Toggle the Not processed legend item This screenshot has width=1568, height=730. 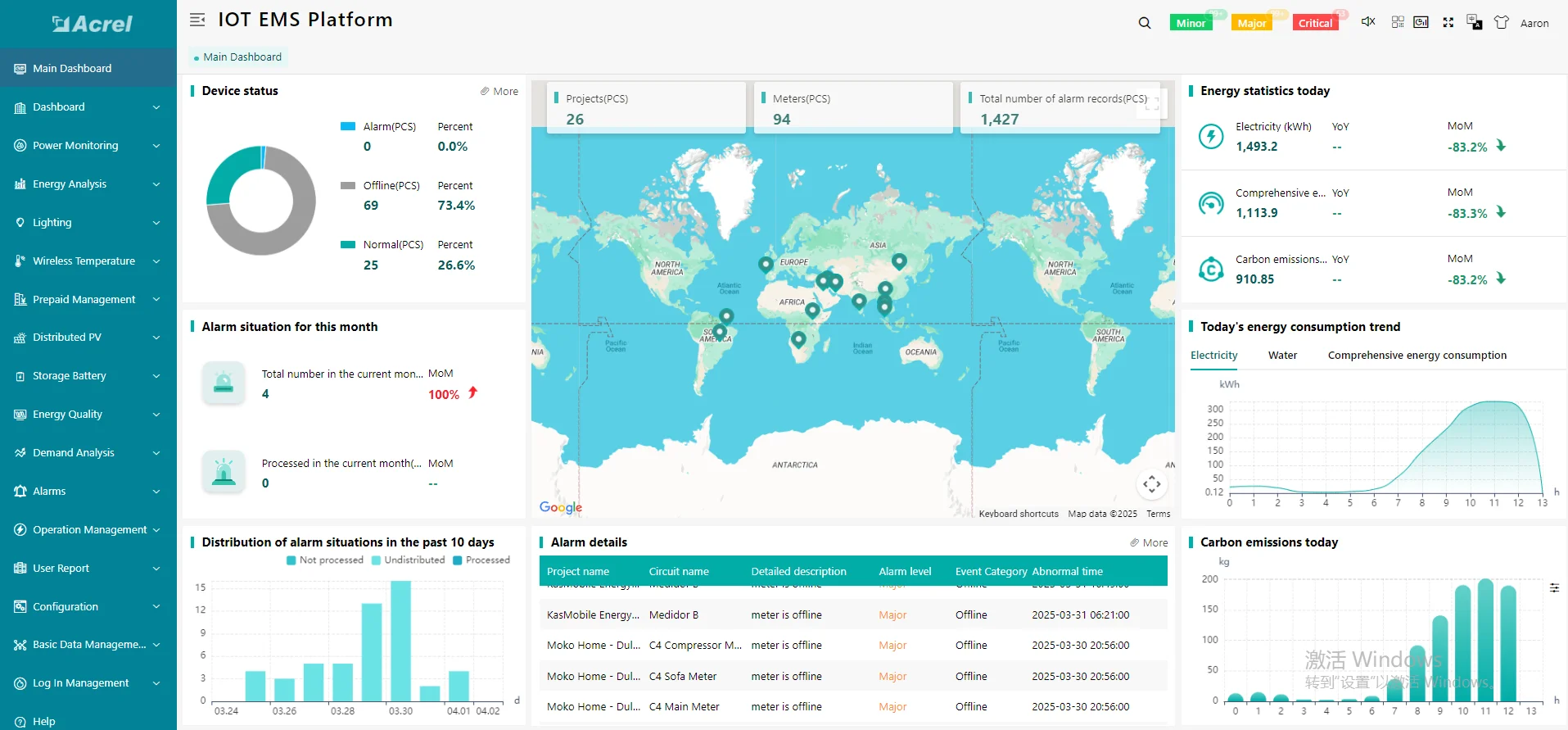325,560
